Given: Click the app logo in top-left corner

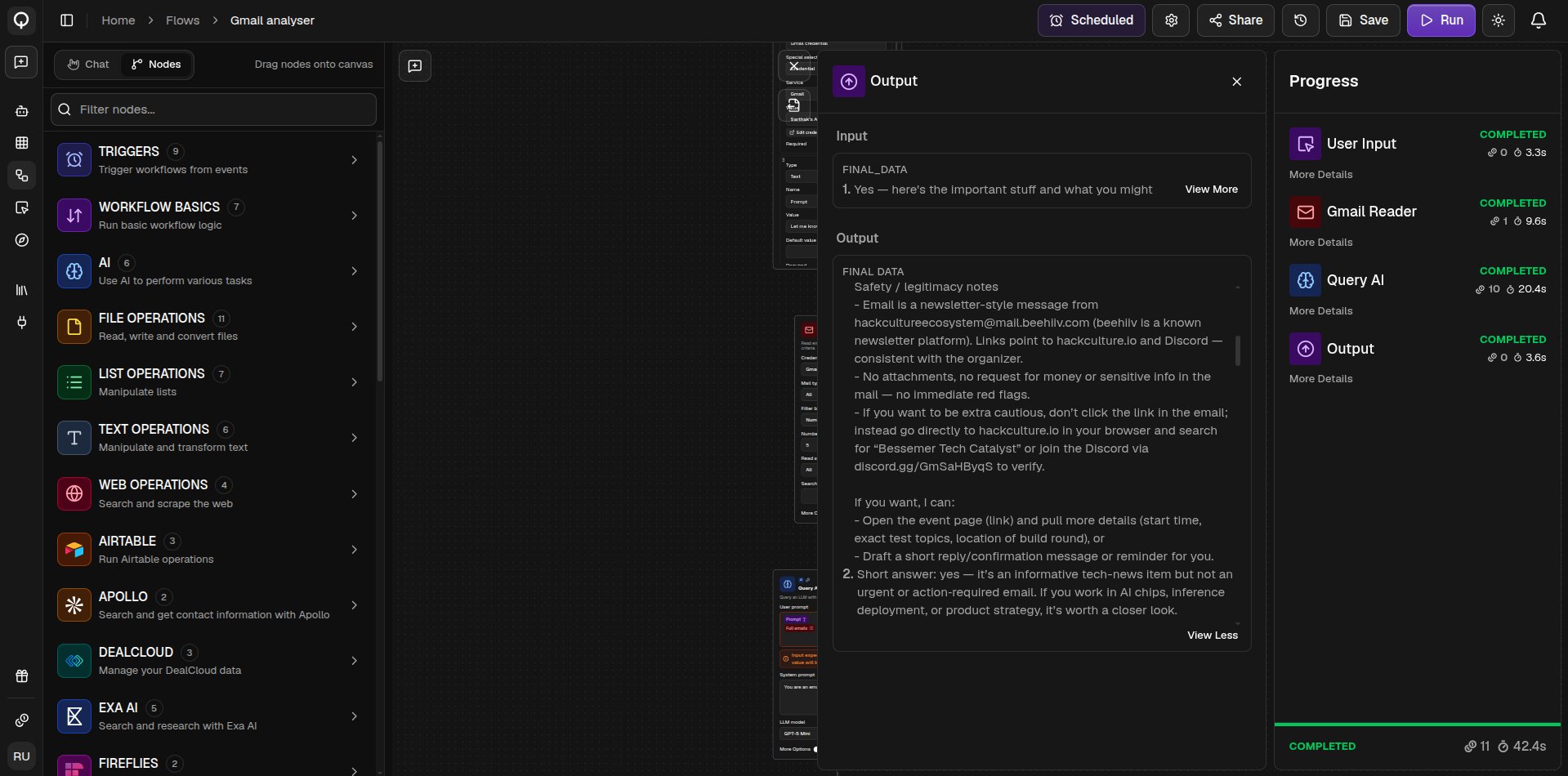Looking at the screenshot, I should (x=21, y=20).
